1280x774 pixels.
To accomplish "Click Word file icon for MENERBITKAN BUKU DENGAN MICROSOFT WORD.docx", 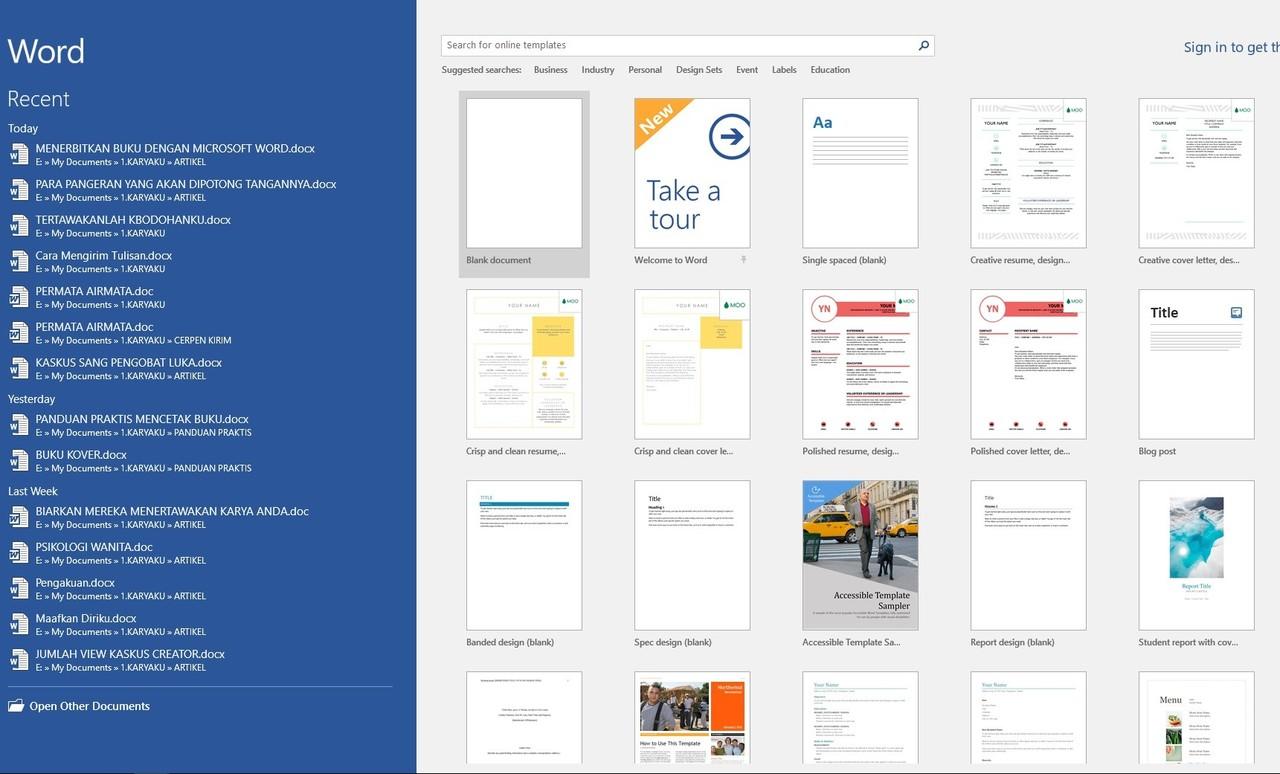I will coord(19,155).
